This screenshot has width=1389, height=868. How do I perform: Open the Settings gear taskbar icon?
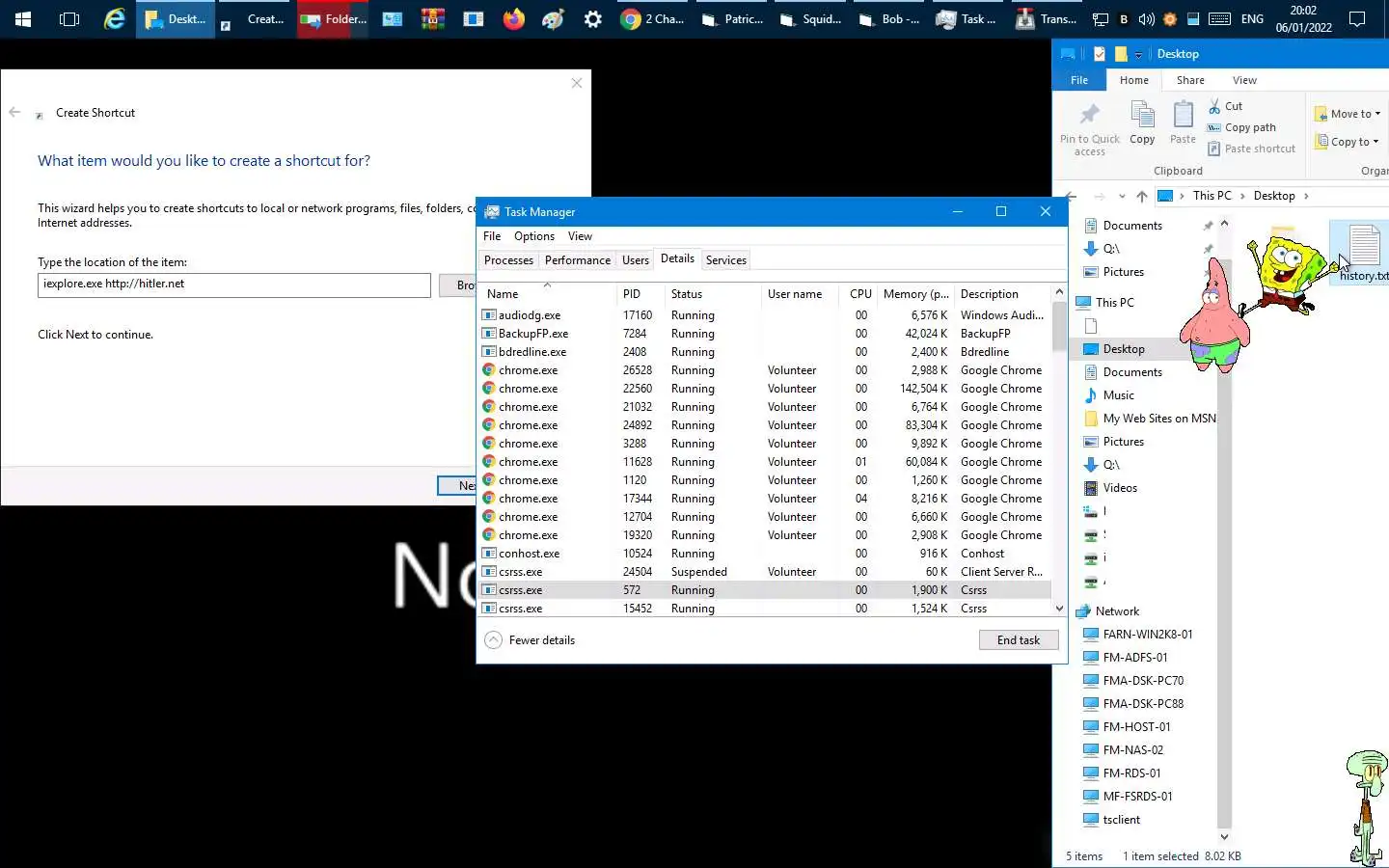click(x=593, y=19)
